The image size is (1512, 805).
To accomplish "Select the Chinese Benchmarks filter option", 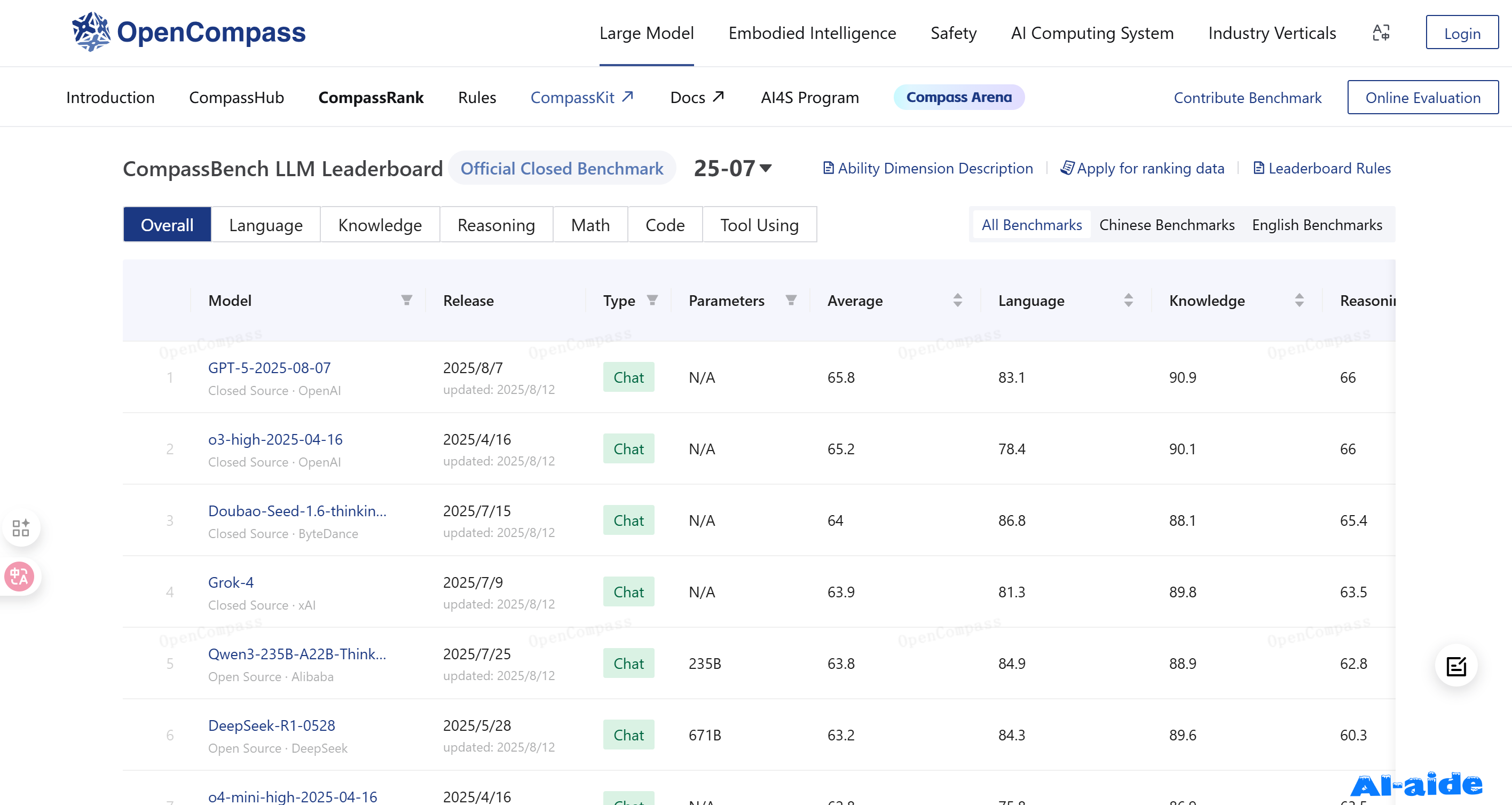I will (x=1166, y=225).
